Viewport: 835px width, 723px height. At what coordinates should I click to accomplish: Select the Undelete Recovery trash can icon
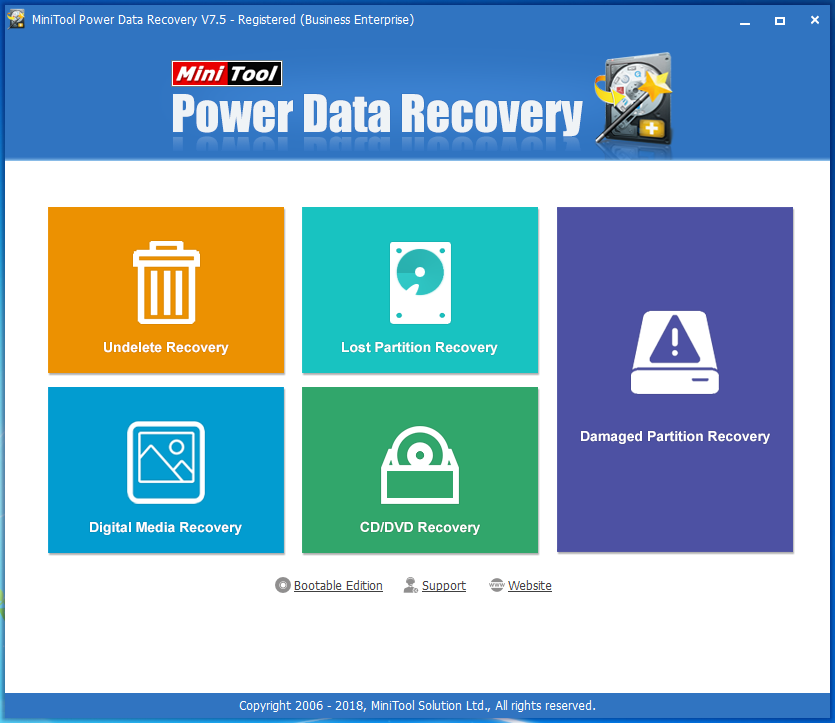point(166,282)
